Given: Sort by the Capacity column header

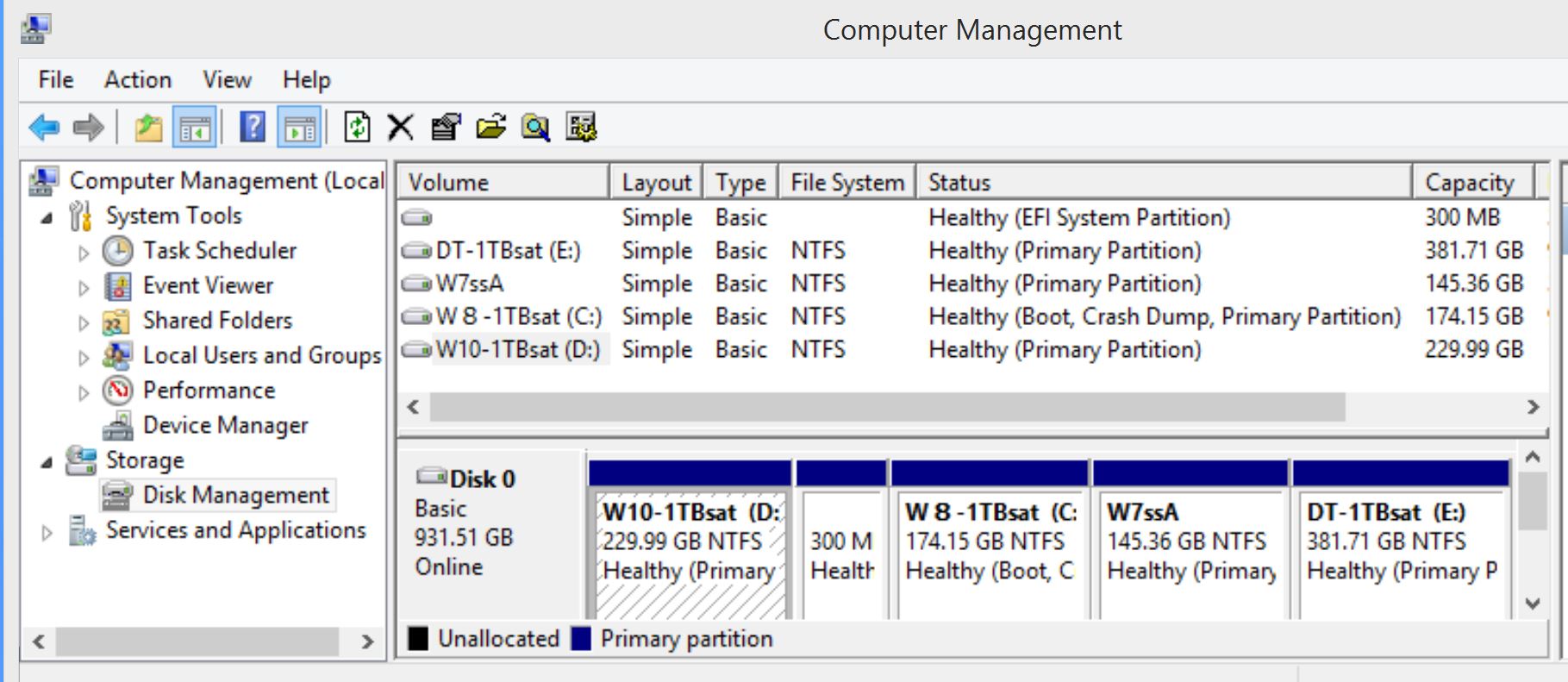Looking at the screenshot, I should click(1473, 182).
